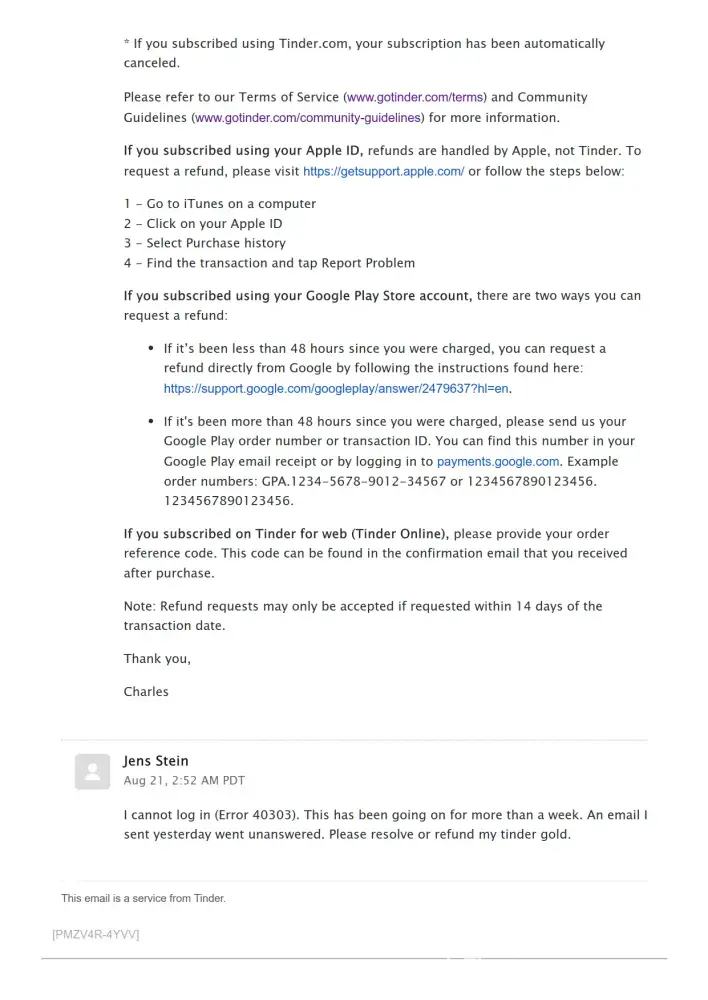
Task: Open the Tinder community-guidelines link
Action: (x=308, y=118)
